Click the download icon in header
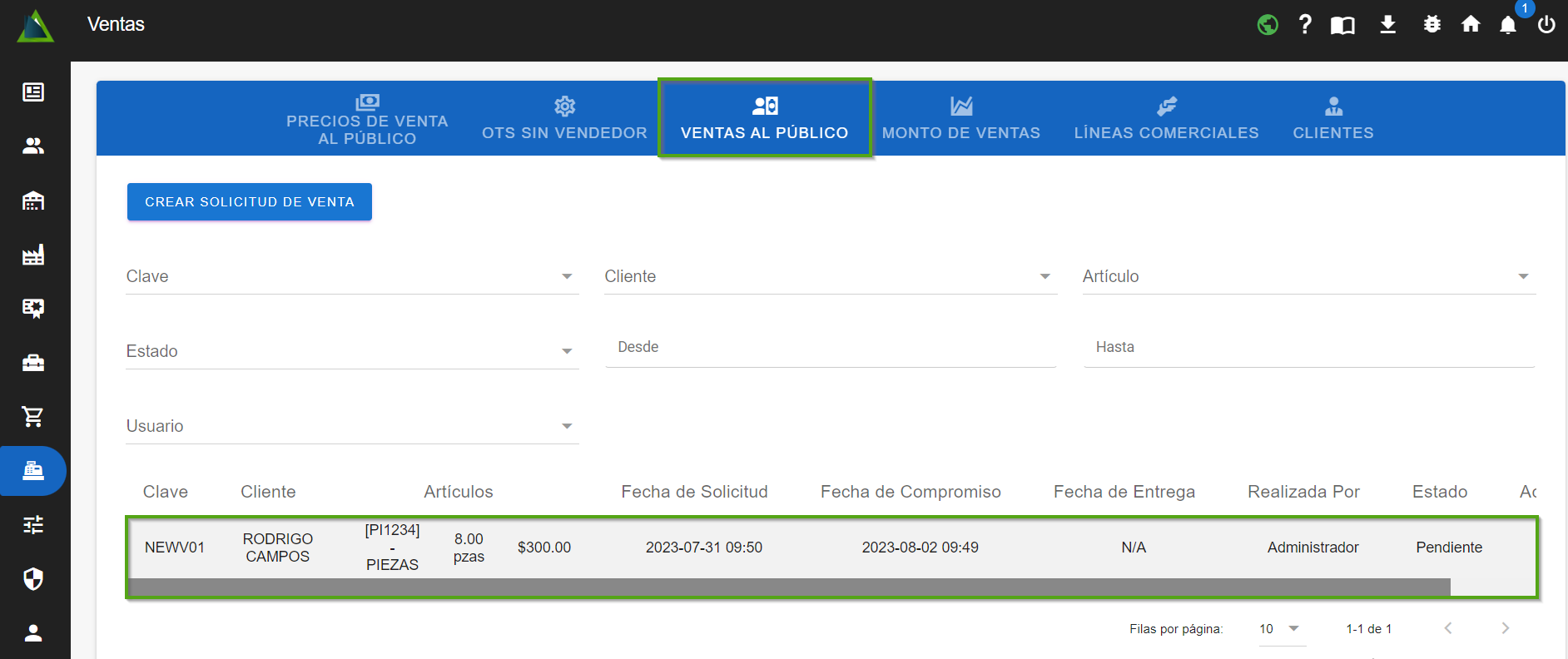Viewport: 1568px width, 659px height. (x=1387, y=24)
